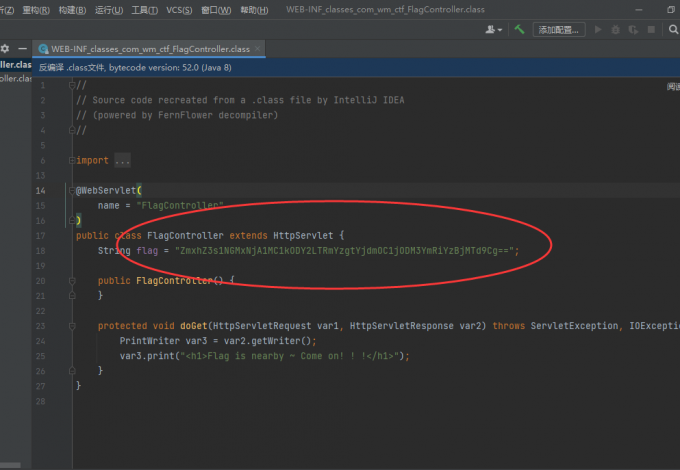Screen dimensions: 680x470
Task: Open the Tools (工具) menu
Action: coord(144,10)
